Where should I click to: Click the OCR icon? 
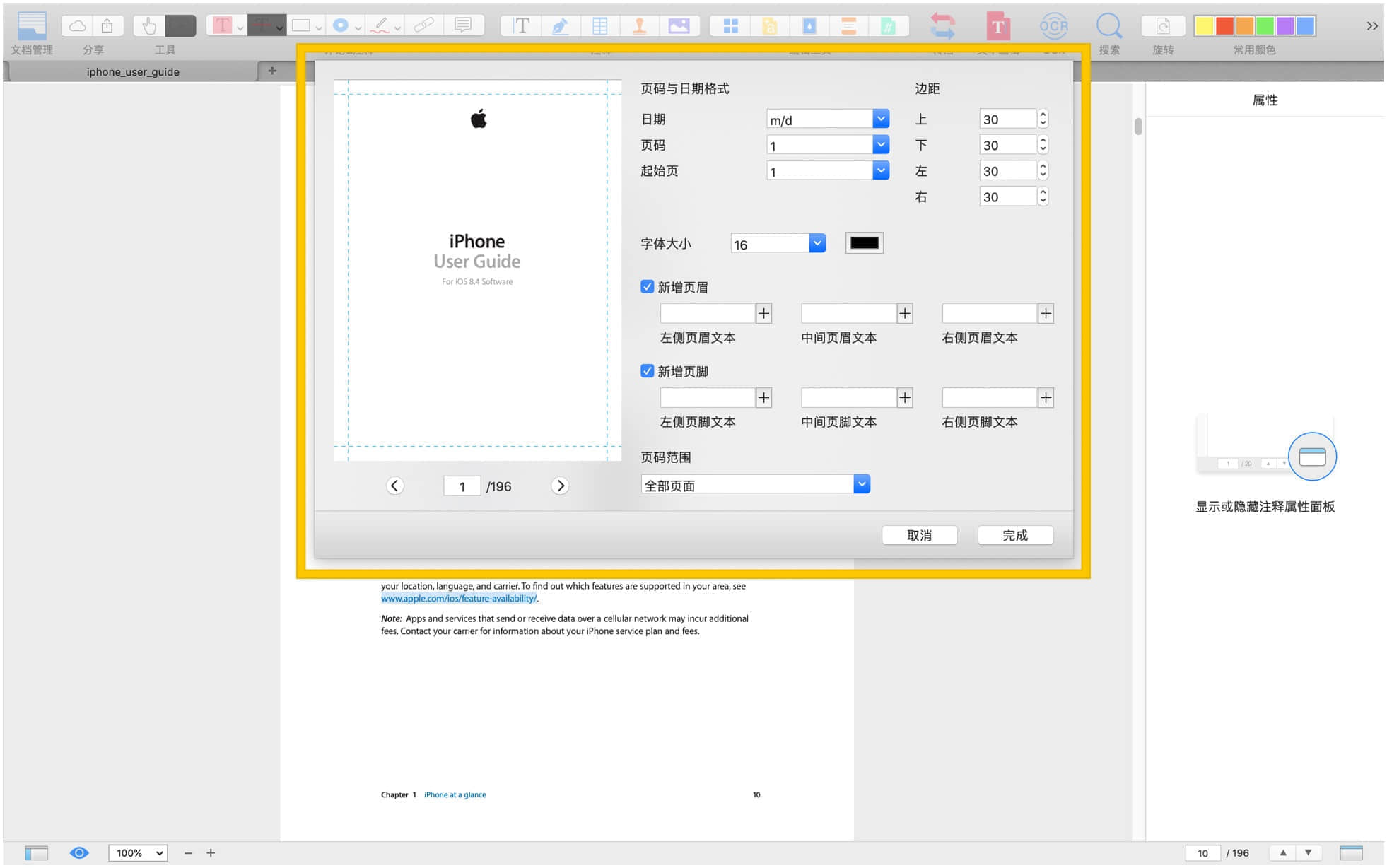1053,25
